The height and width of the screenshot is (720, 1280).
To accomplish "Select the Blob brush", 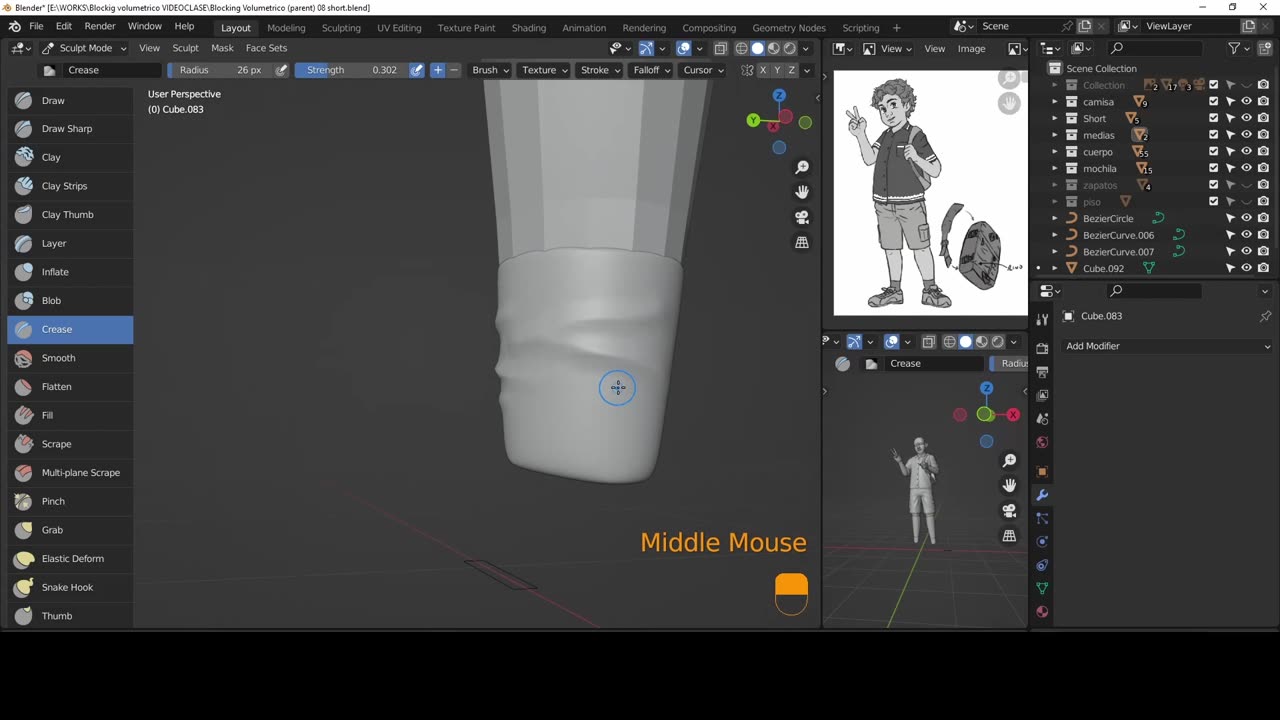I will point(70,301).
